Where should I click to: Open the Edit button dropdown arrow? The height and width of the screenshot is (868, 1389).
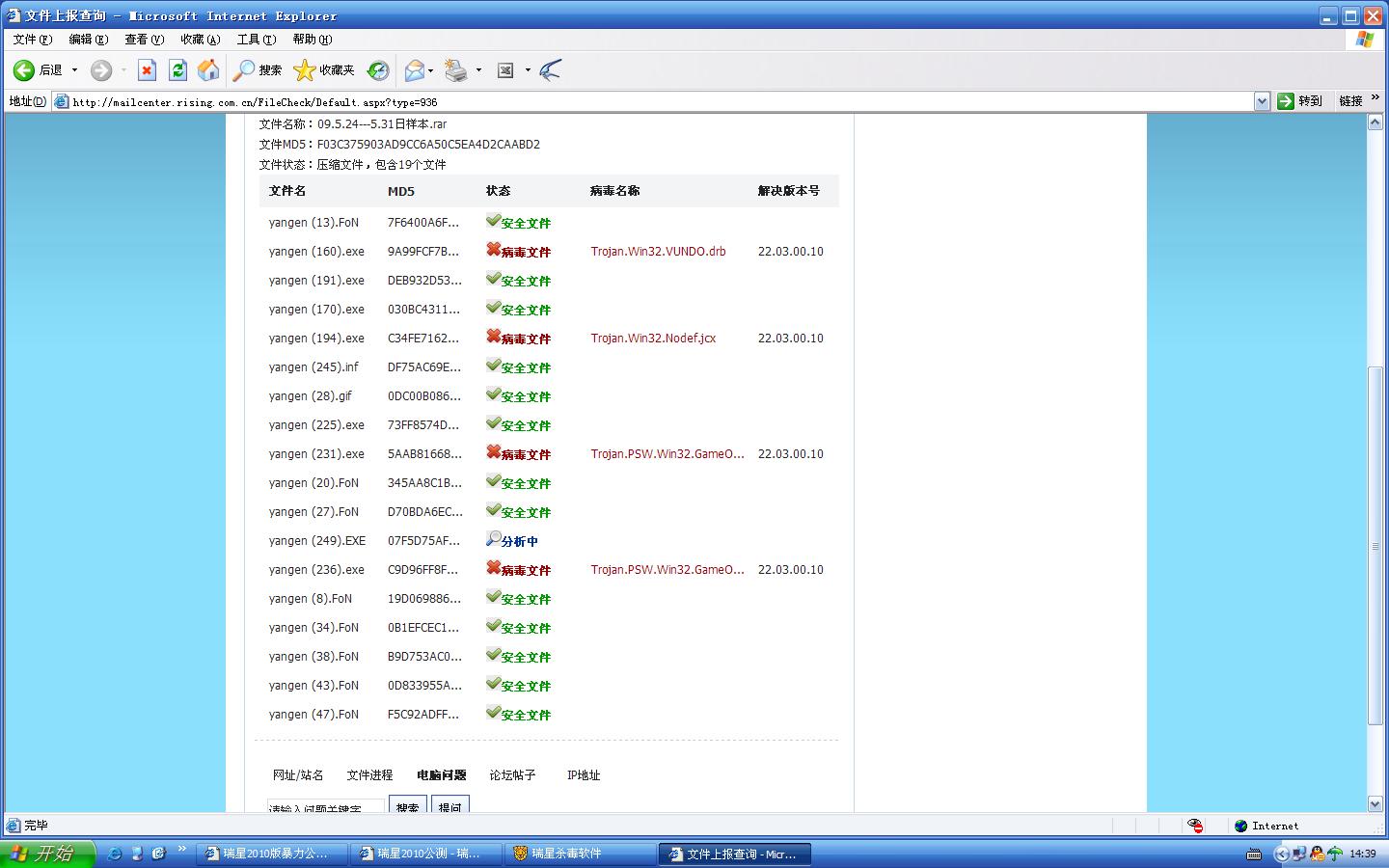tap(527, 70)
